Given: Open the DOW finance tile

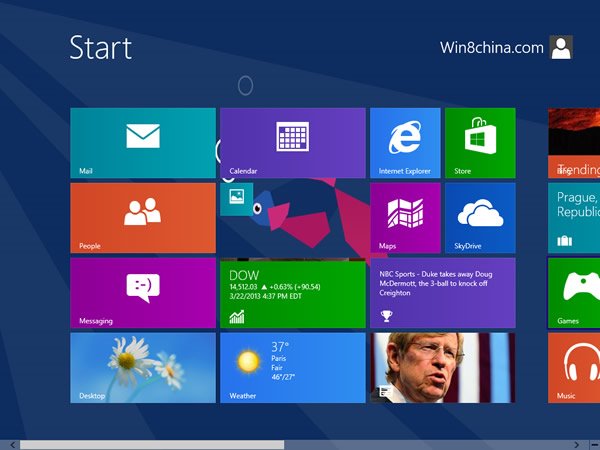Looking at the screenshot, I should 293,294.
